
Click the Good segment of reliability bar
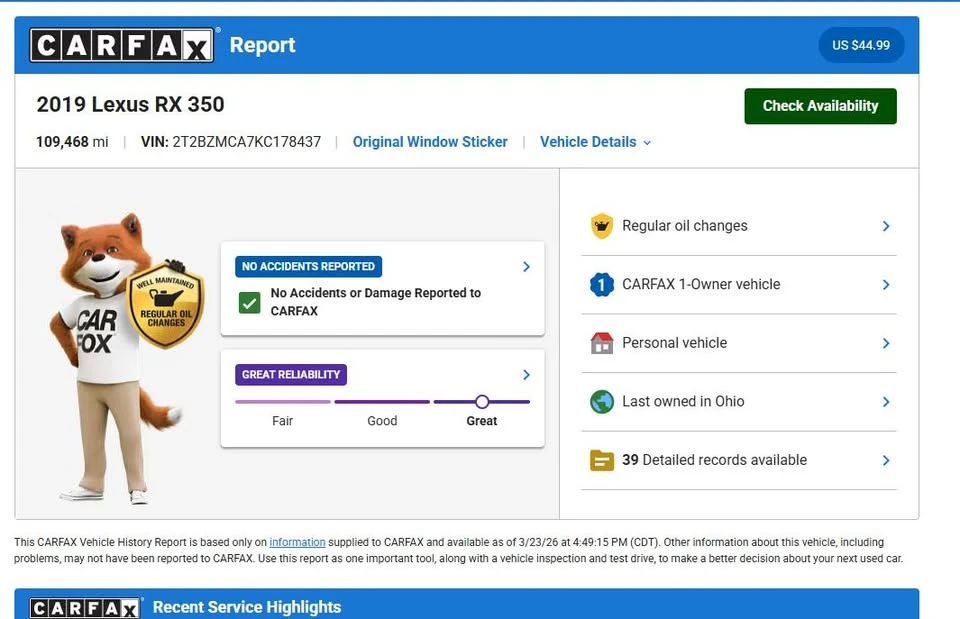coord(382,402)
